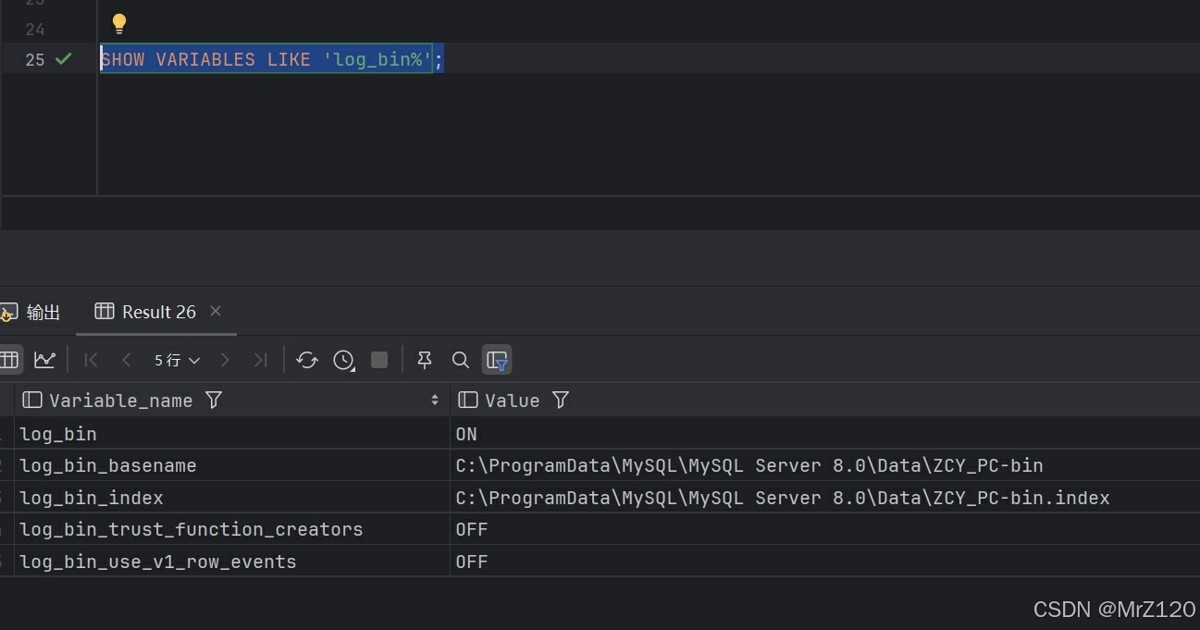Switch to the 输出 tab
This screenshot has height=630, width=1200.
point(42,312)
